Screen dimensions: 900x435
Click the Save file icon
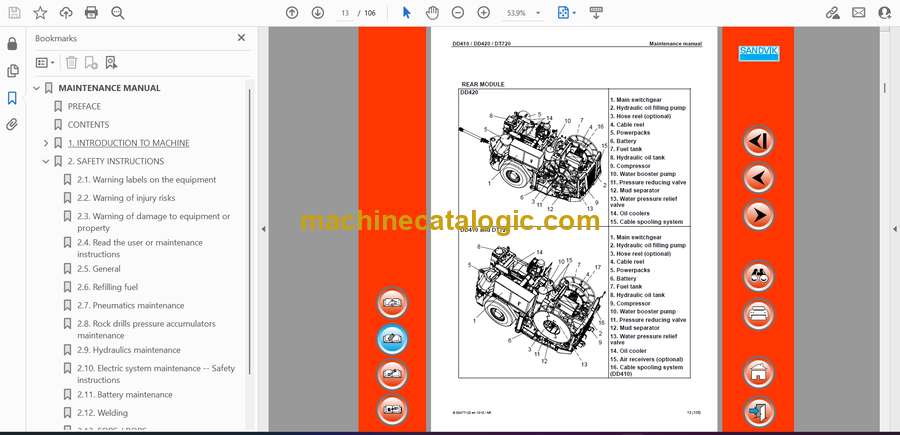pos(14,13)
